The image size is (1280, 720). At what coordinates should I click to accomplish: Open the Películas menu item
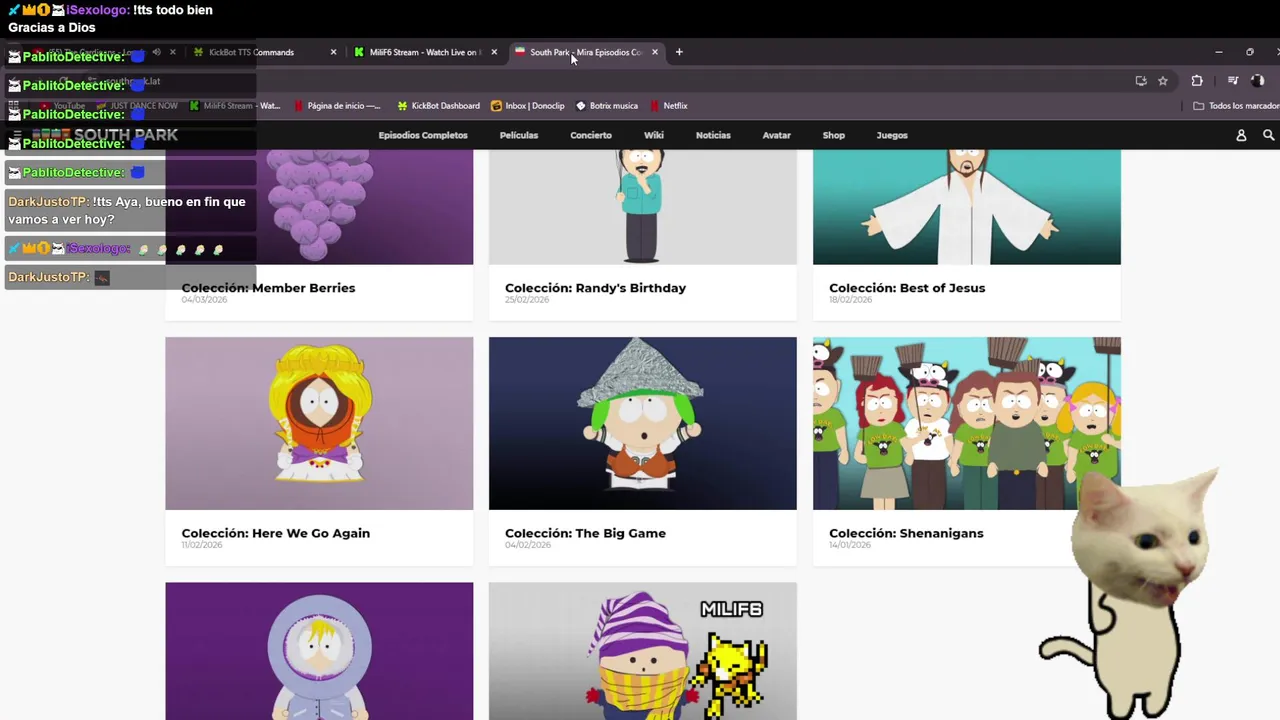[x=519, y=135]
